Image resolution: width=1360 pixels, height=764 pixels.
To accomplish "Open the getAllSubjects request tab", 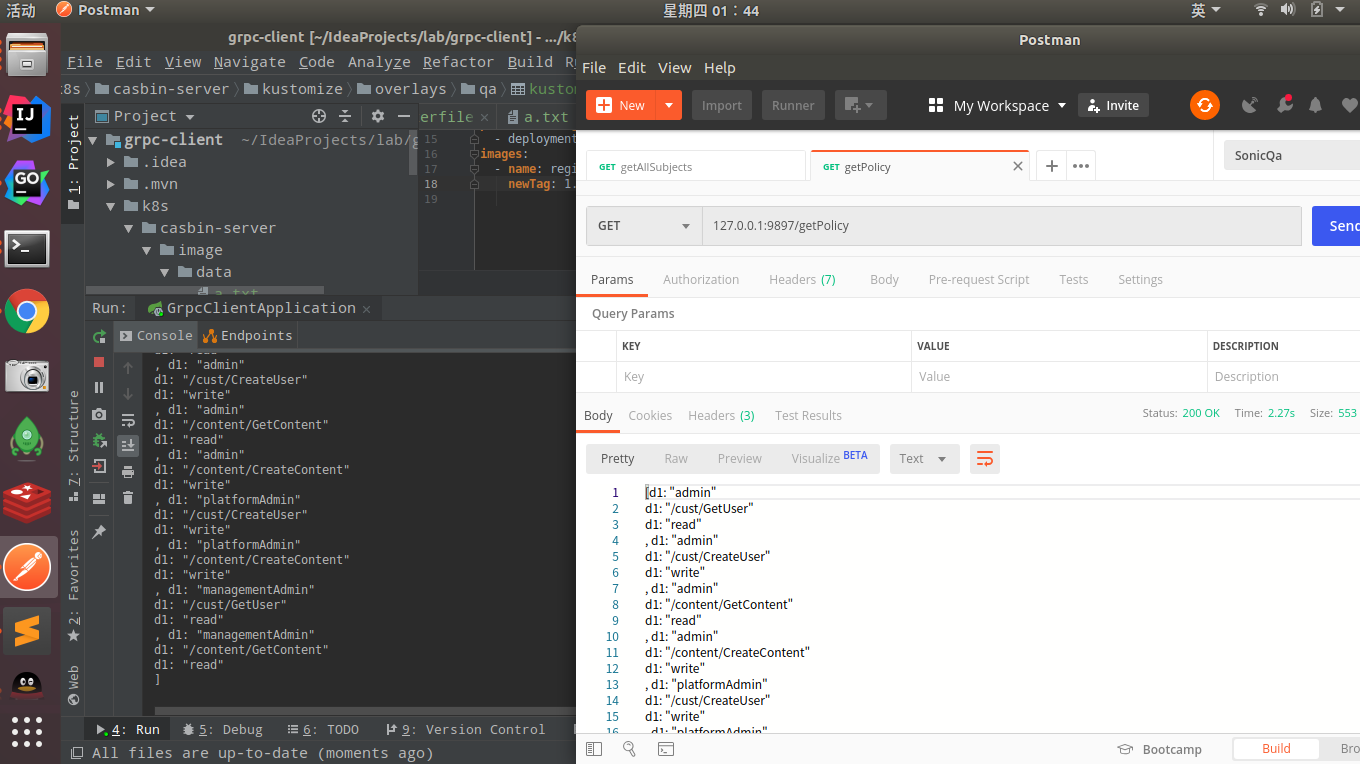I will 696,167.
